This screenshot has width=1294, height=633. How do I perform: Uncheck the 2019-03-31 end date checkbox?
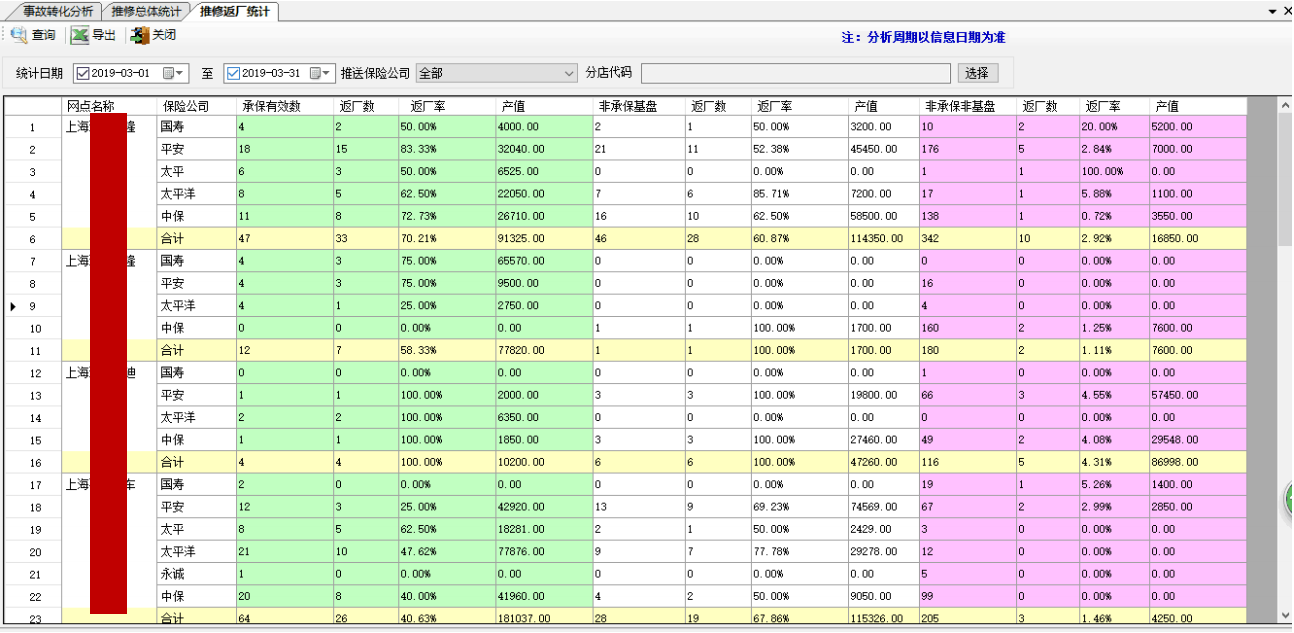[x=234, y=73]
